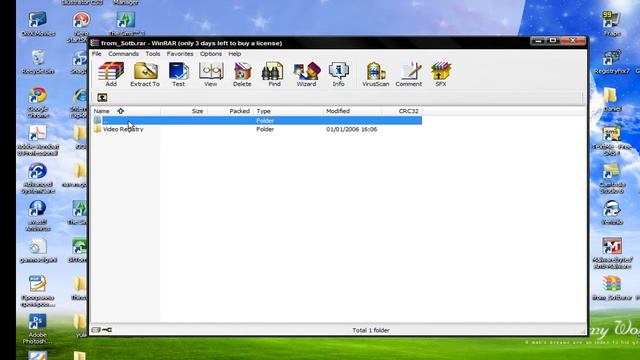Sort by the CRC32 column header
The height and width of the screenshot is (360, 640).
(x=402, y=111)
